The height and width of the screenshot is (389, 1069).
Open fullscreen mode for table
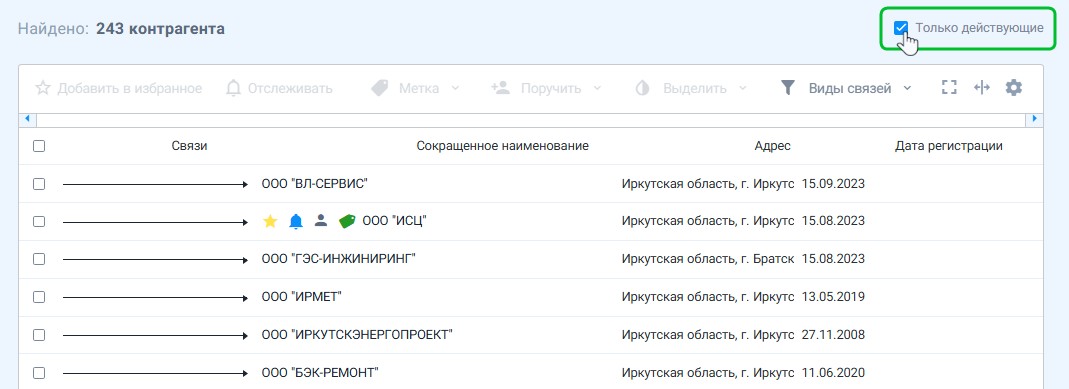[x=949, y=88]
